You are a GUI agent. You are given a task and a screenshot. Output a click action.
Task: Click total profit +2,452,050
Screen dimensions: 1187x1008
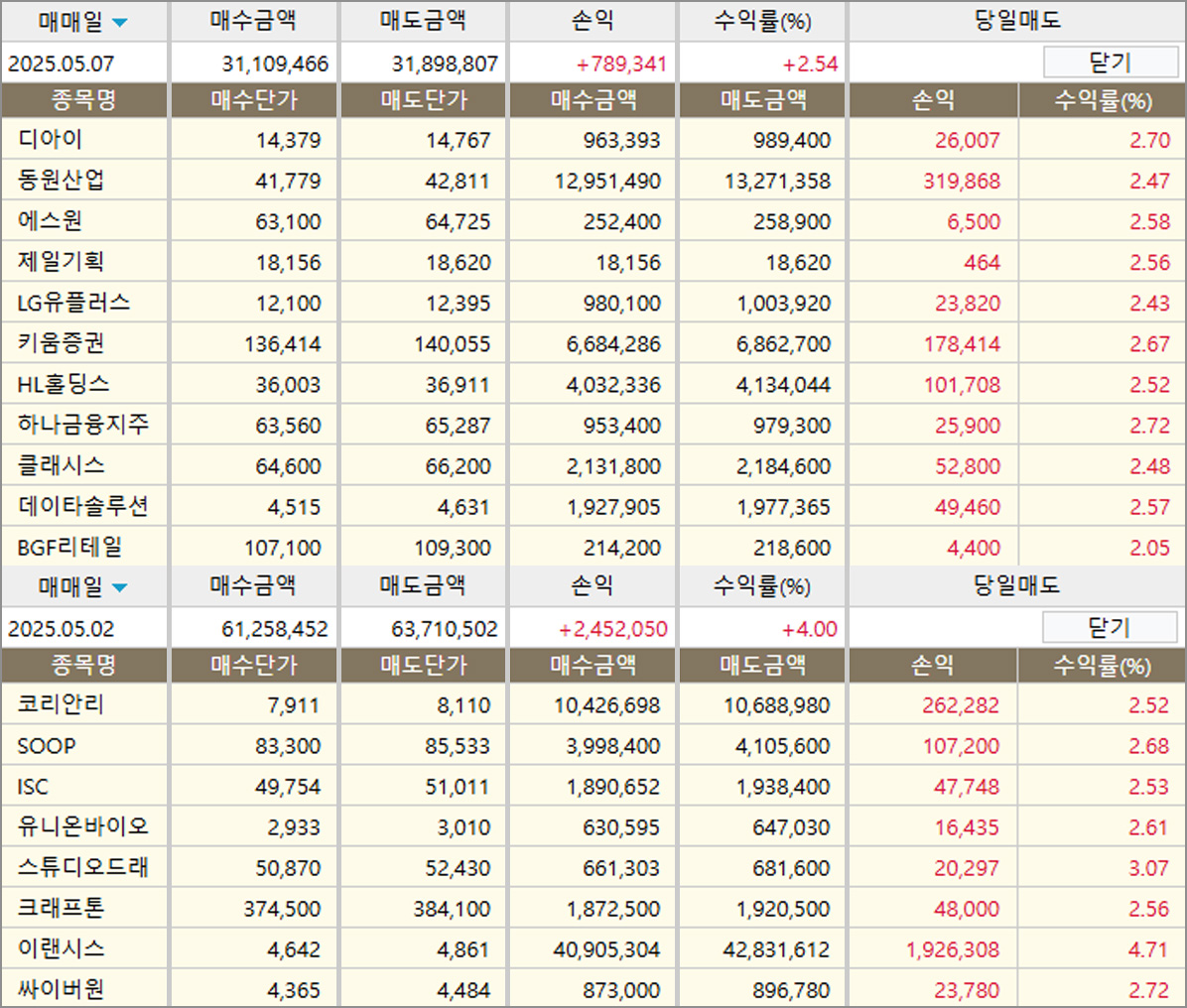tap(613, 629)
